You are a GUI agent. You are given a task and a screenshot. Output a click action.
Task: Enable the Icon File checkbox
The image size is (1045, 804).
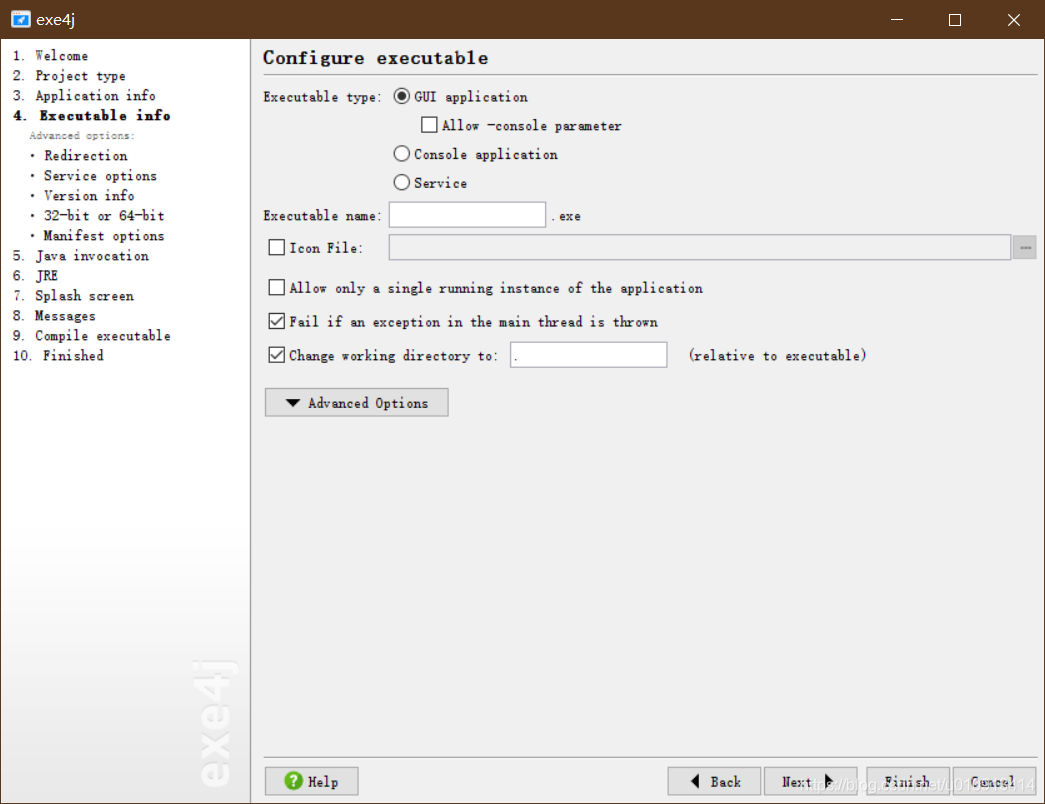click(277, 248)
